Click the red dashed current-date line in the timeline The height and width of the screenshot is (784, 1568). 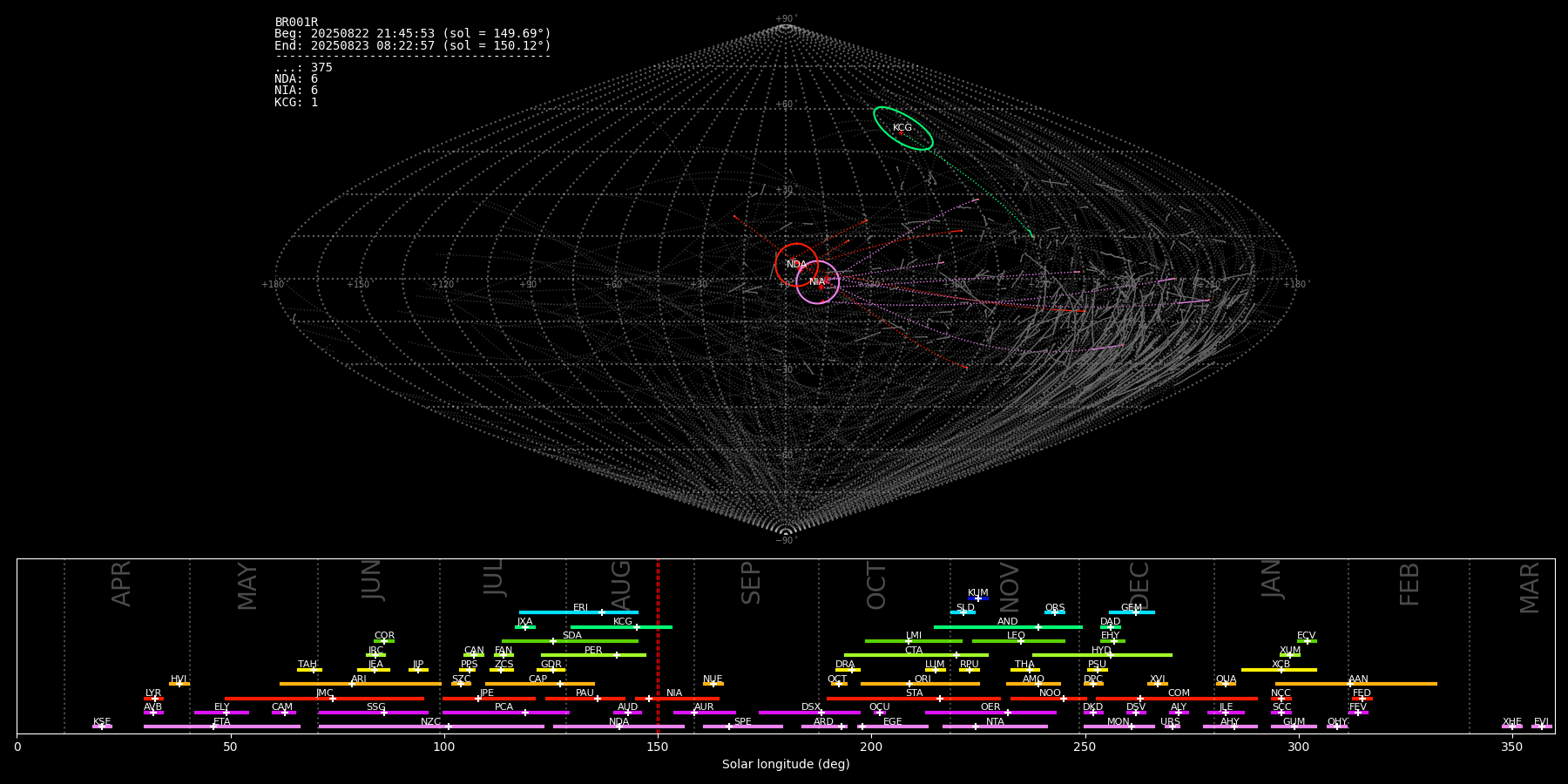point(658,645)
